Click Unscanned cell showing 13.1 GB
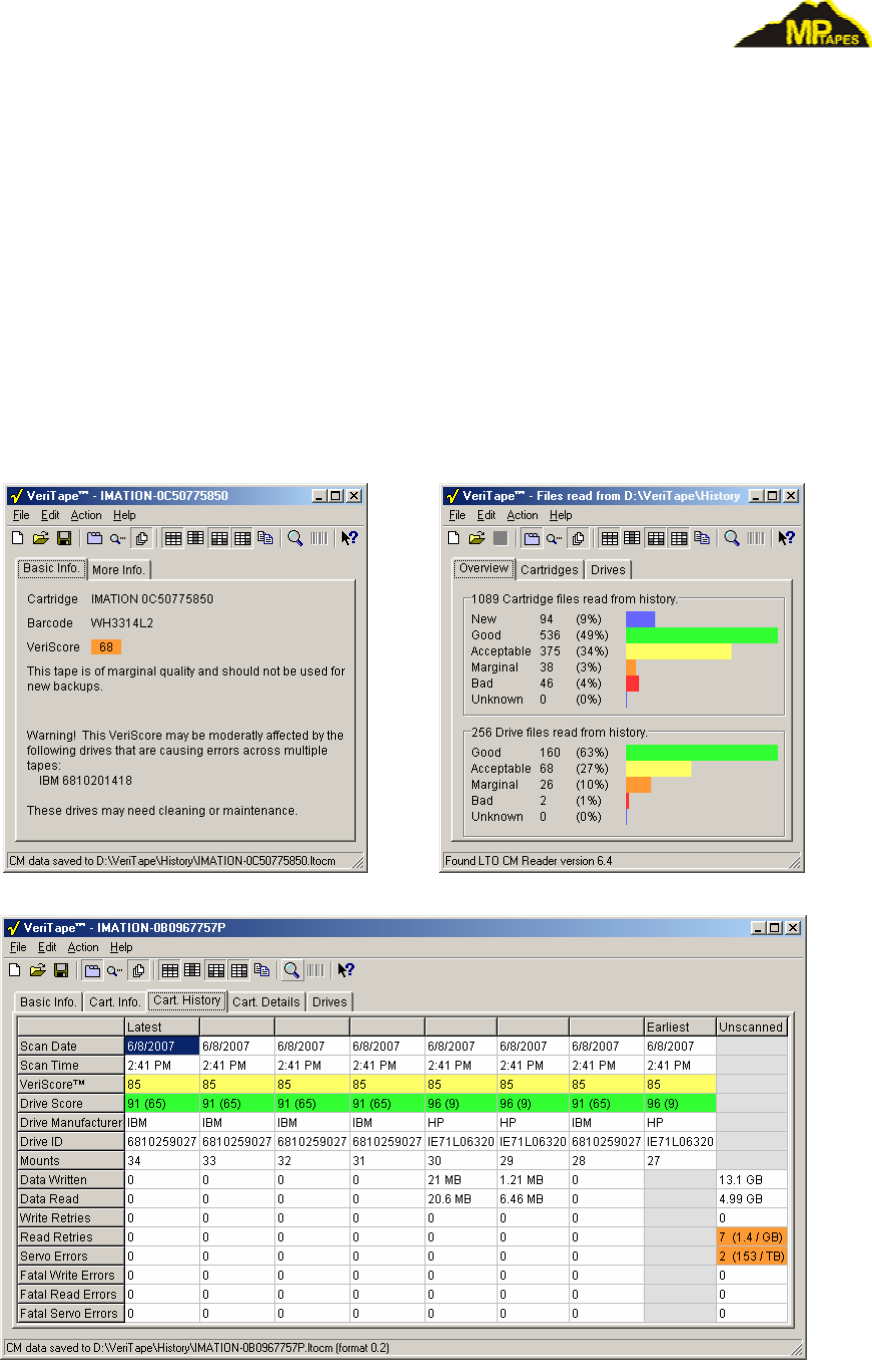This screenshot has height=1360, width=872. (752, 1179)
